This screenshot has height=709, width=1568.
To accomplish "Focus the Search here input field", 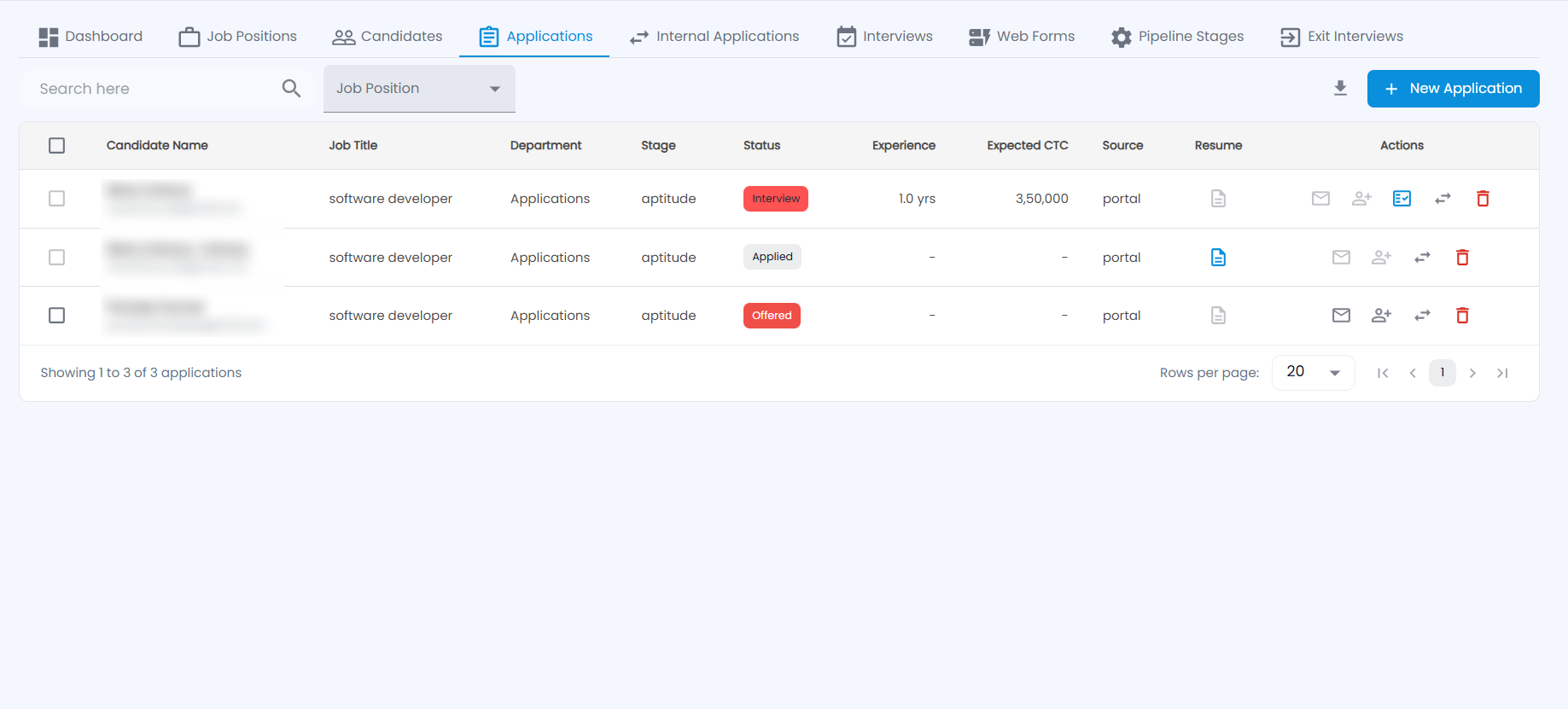I will click(x=154, y=89).
